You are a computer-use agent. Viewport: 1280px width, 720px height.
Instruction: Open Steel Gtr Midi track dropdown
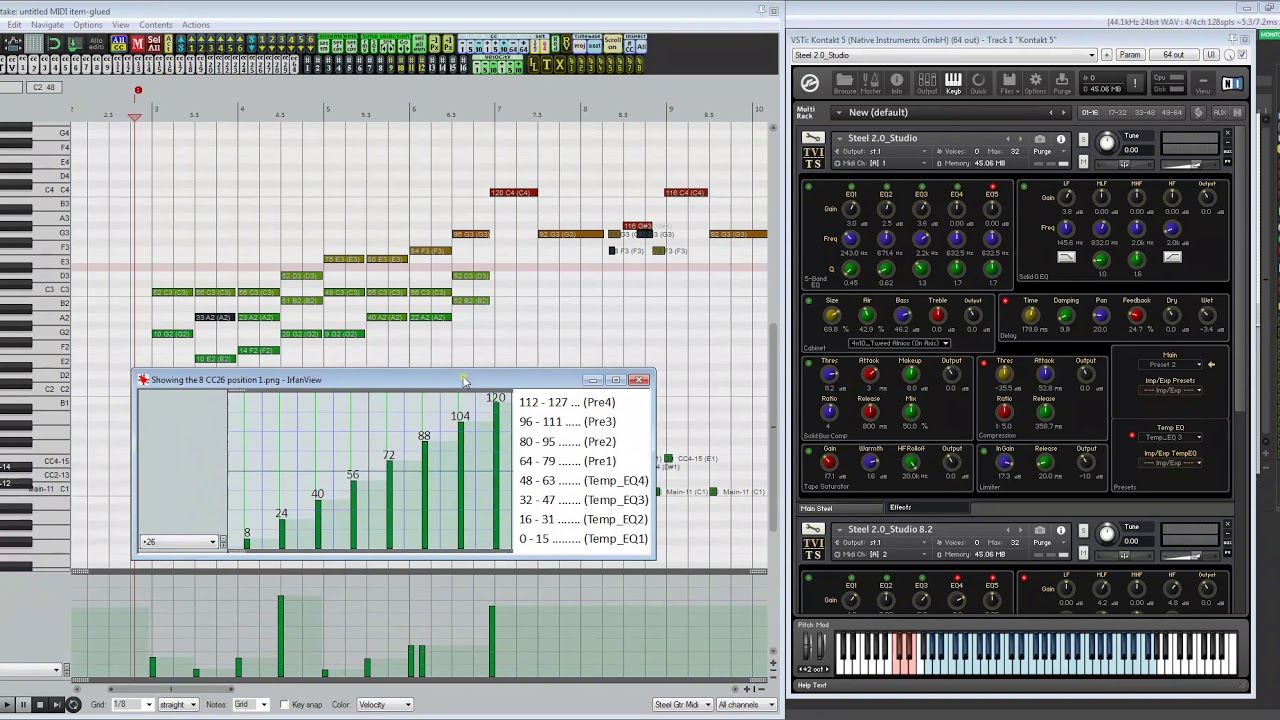click(683, 705)
